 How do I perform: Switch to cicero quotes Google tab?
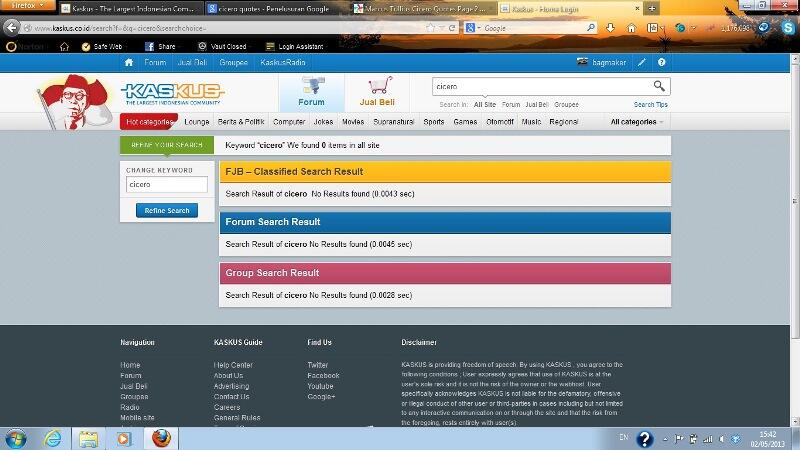click(x=274, y=9)
